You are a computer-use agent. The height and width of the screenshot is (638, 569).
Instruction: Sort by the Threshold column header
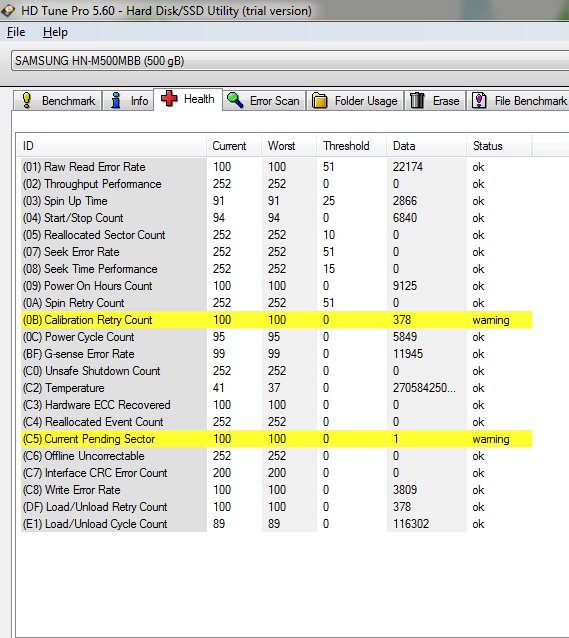[x=352, y=146]
